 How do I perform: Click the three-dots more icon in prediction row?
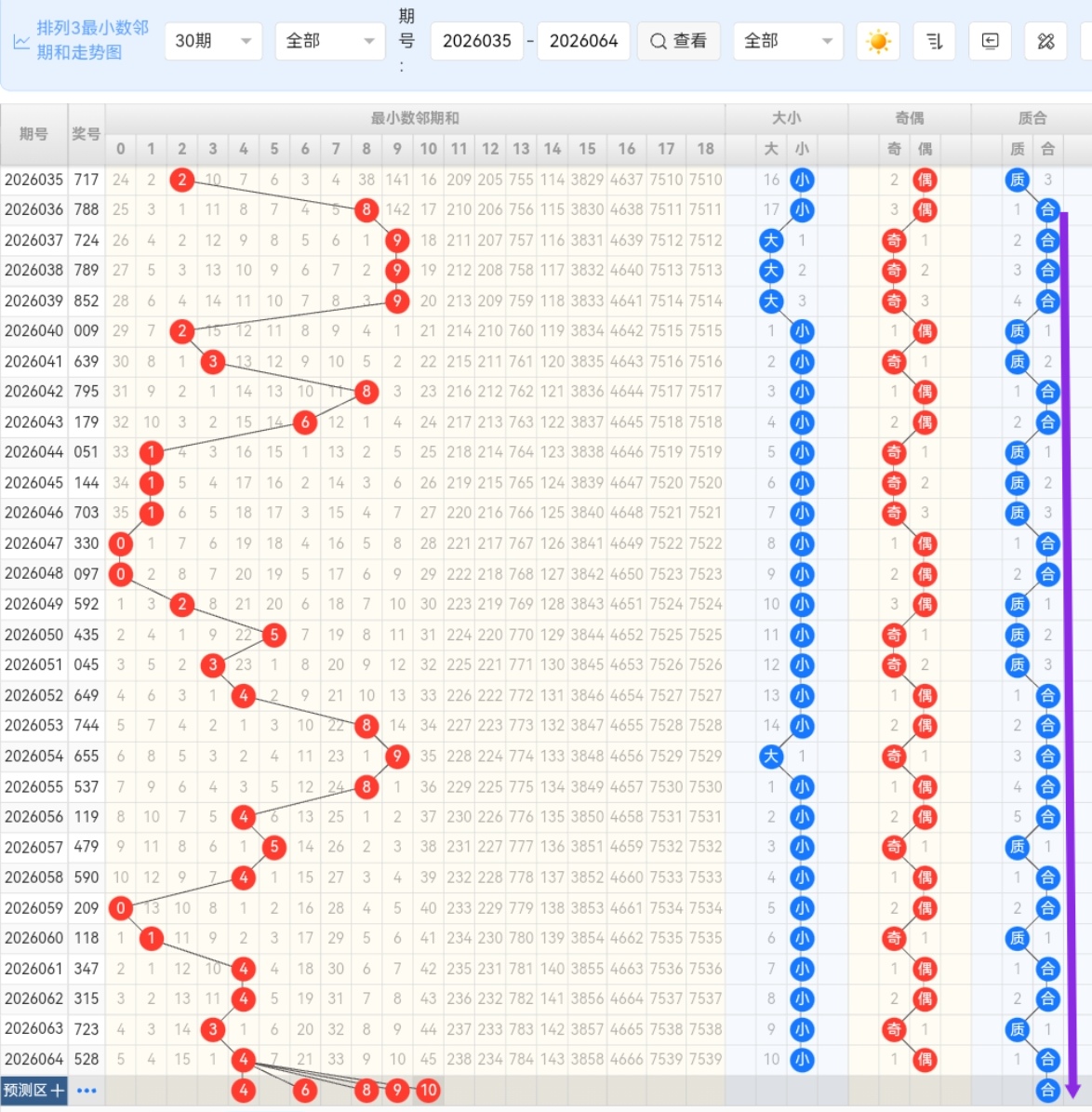pos(87,1091)
